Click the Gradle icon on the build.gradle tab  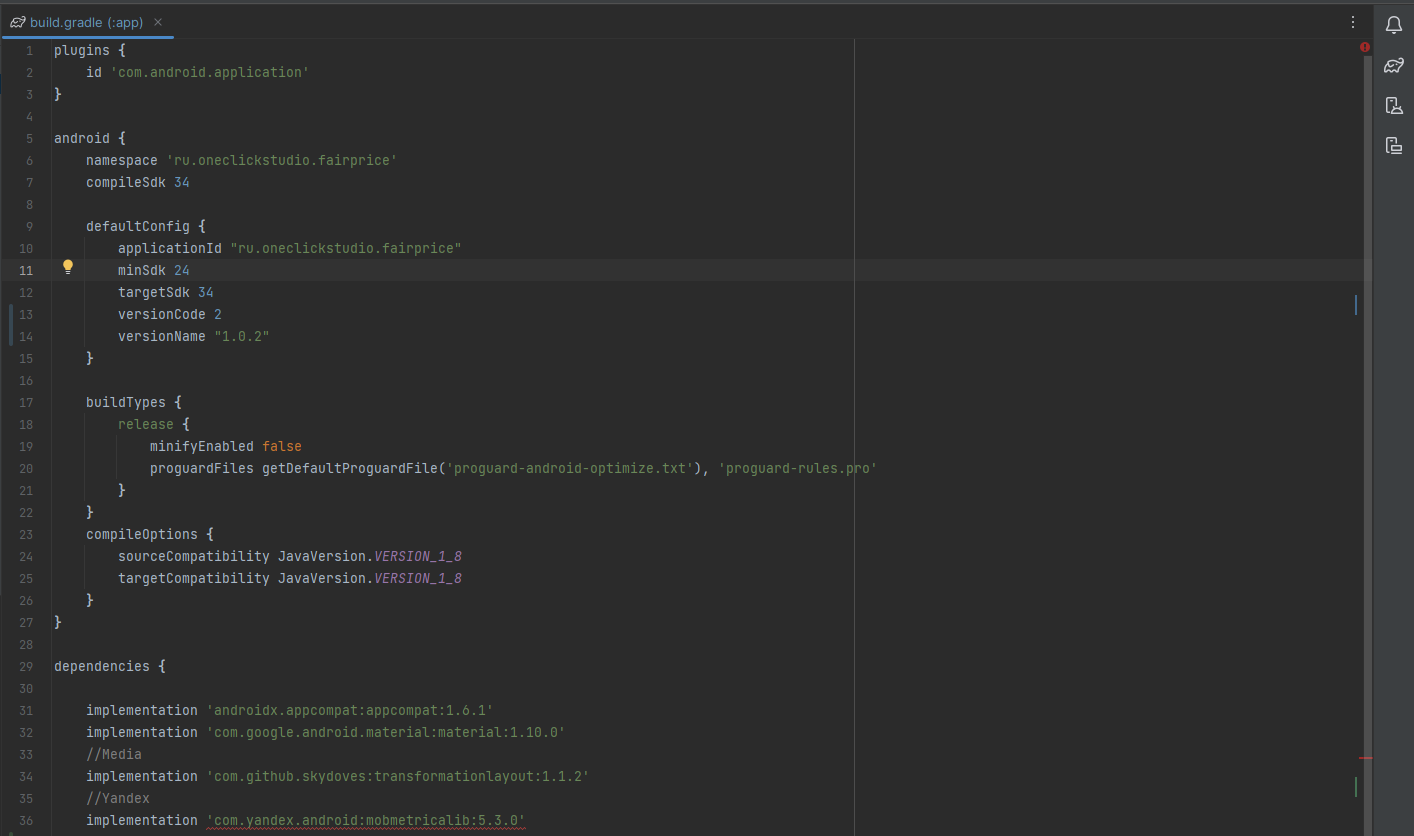pyautogui.click(x=18, y=22)
